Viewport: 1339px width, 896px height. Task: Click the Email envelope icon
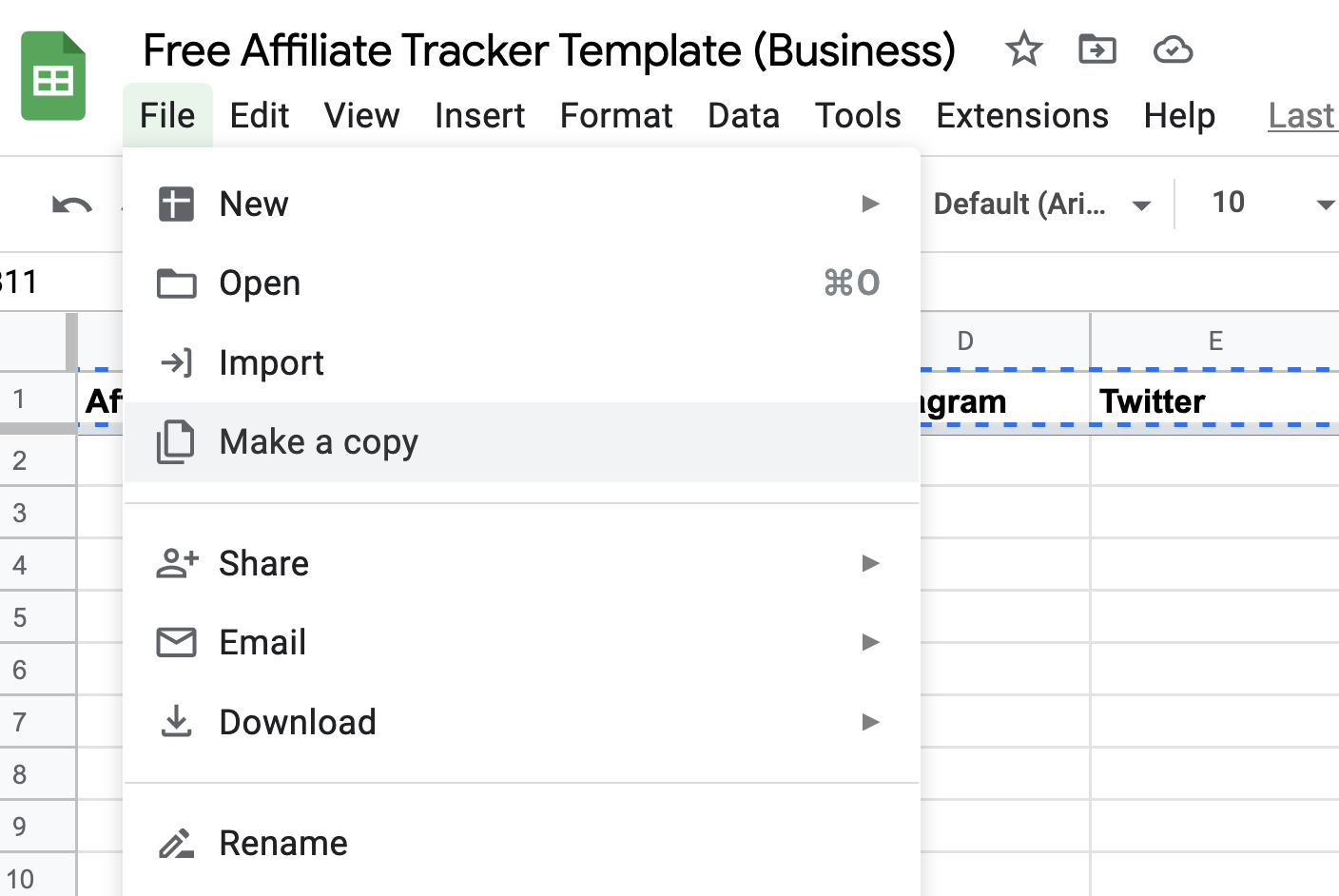pos(175,642)
